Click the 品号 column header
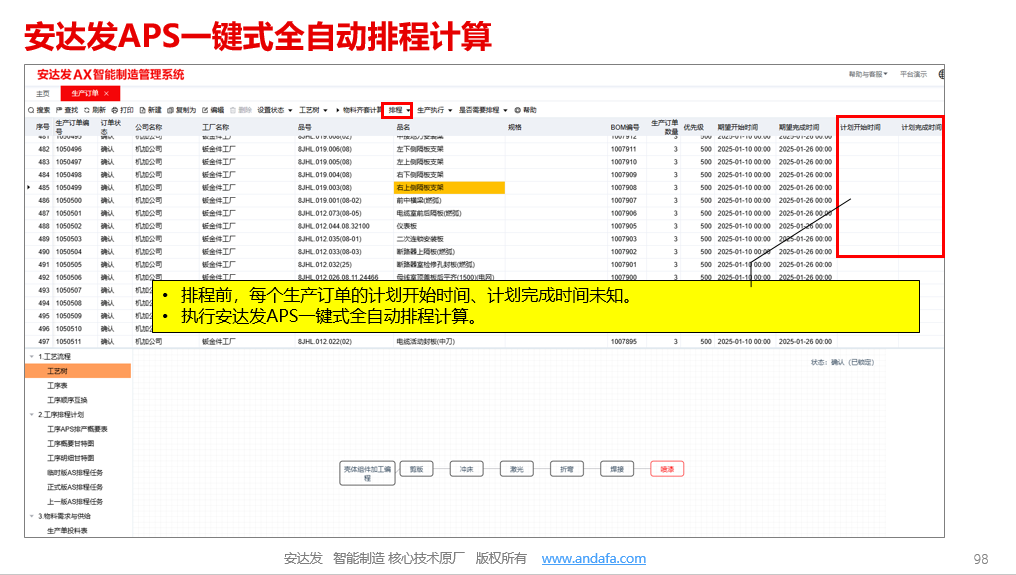 [305, 128]
